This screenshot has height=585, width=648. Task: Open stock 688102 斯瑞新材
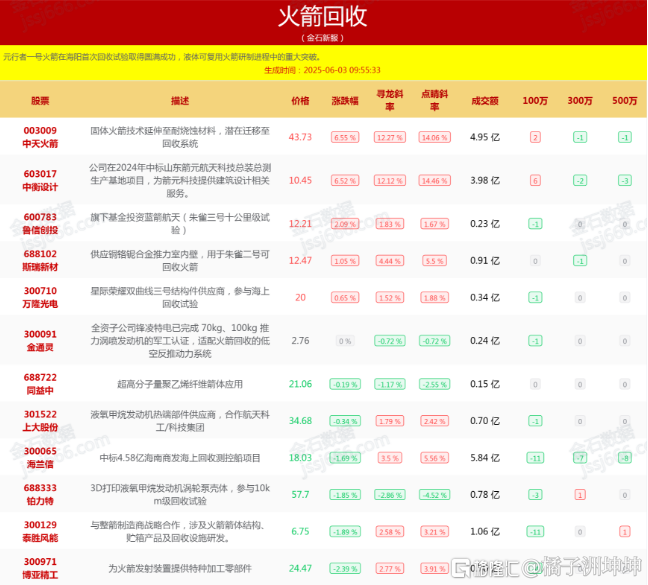click(x=40, y=261)
